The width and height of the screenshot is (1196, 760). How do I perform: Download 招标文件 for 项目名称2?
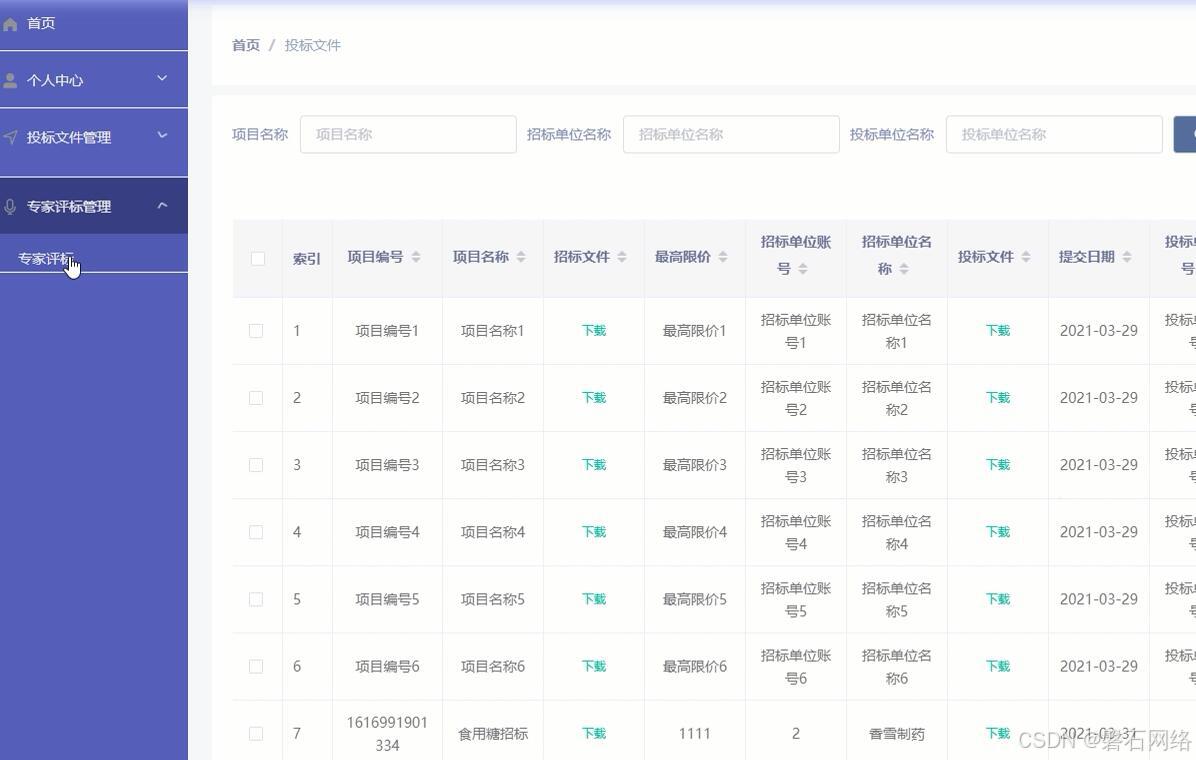click(x=593, y=398)
